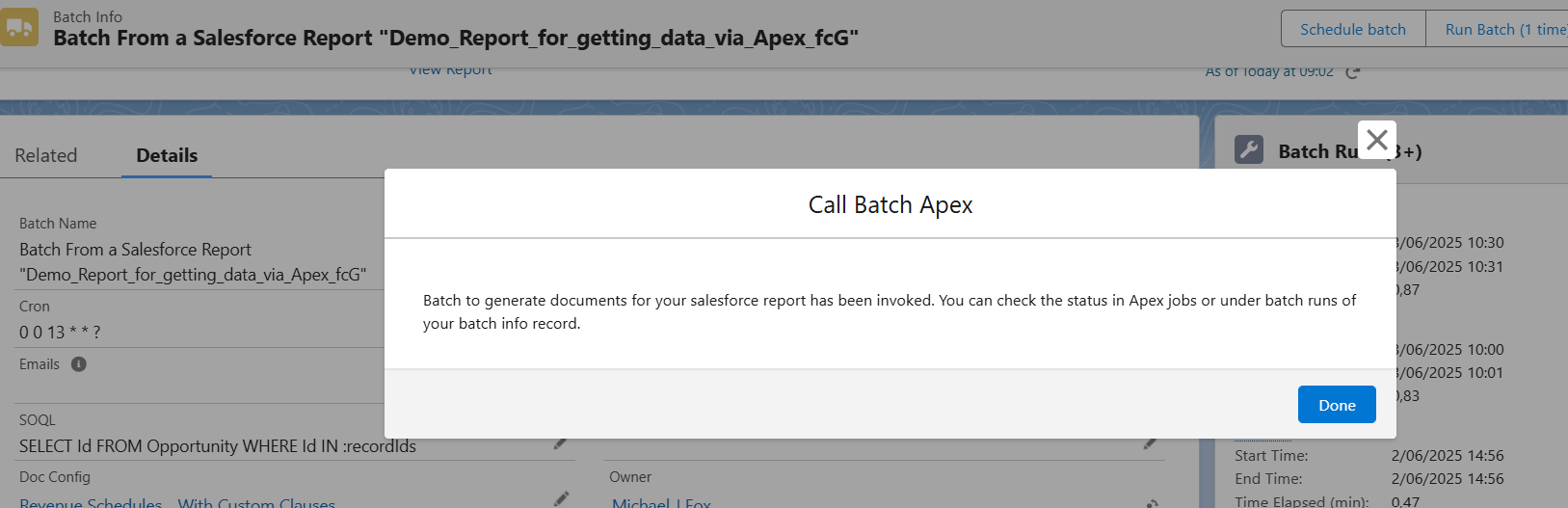Screen dimensions: 1568x508
Task: Open the Michael J Fox owner link
Action: tap(661, 503)
